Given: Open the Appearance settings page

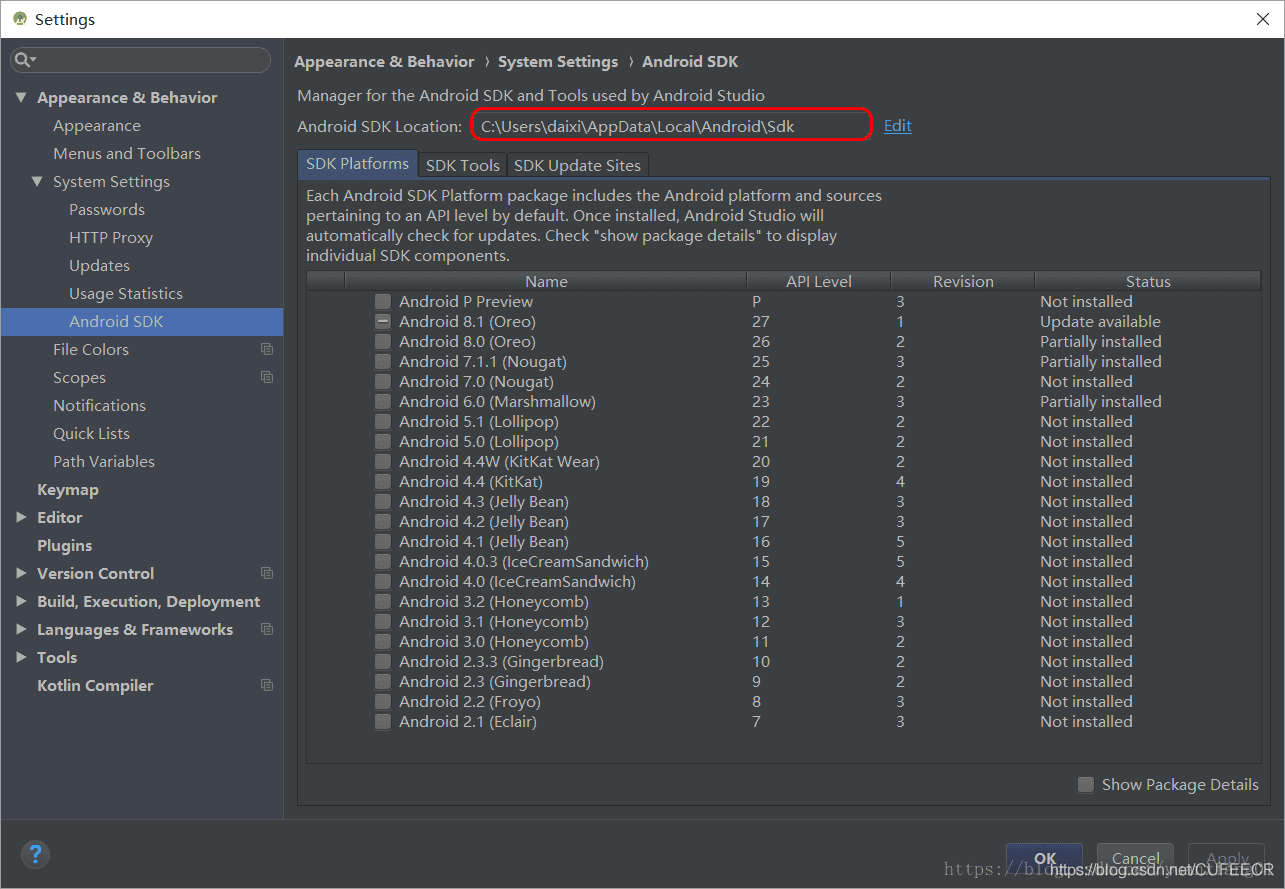Looking at the screenshot, I should 97,125.
